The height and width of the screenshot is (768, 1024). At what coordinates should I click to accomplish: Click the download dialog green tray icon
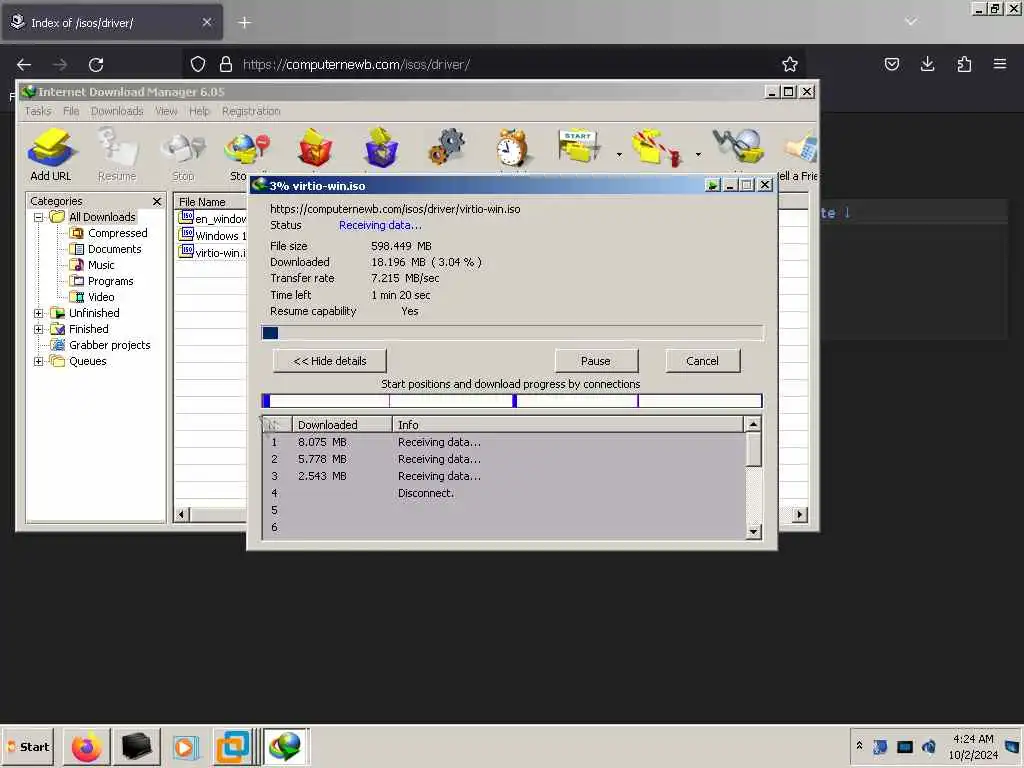click(x=712, y=185)
